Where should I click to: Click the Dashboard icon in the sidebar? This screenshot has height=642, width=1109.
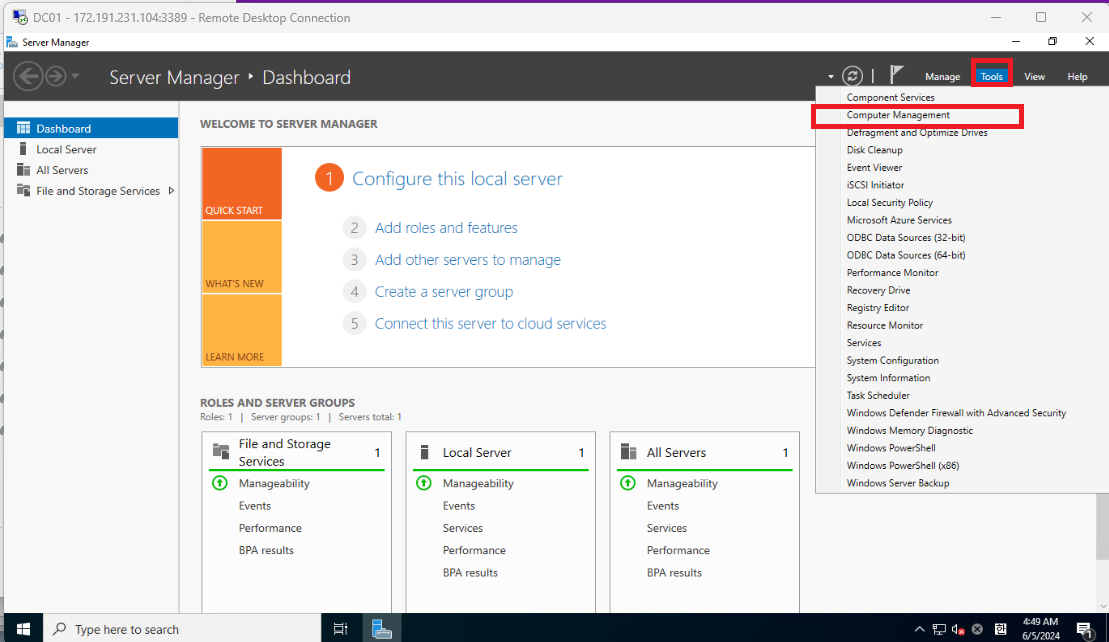[23, 128]
